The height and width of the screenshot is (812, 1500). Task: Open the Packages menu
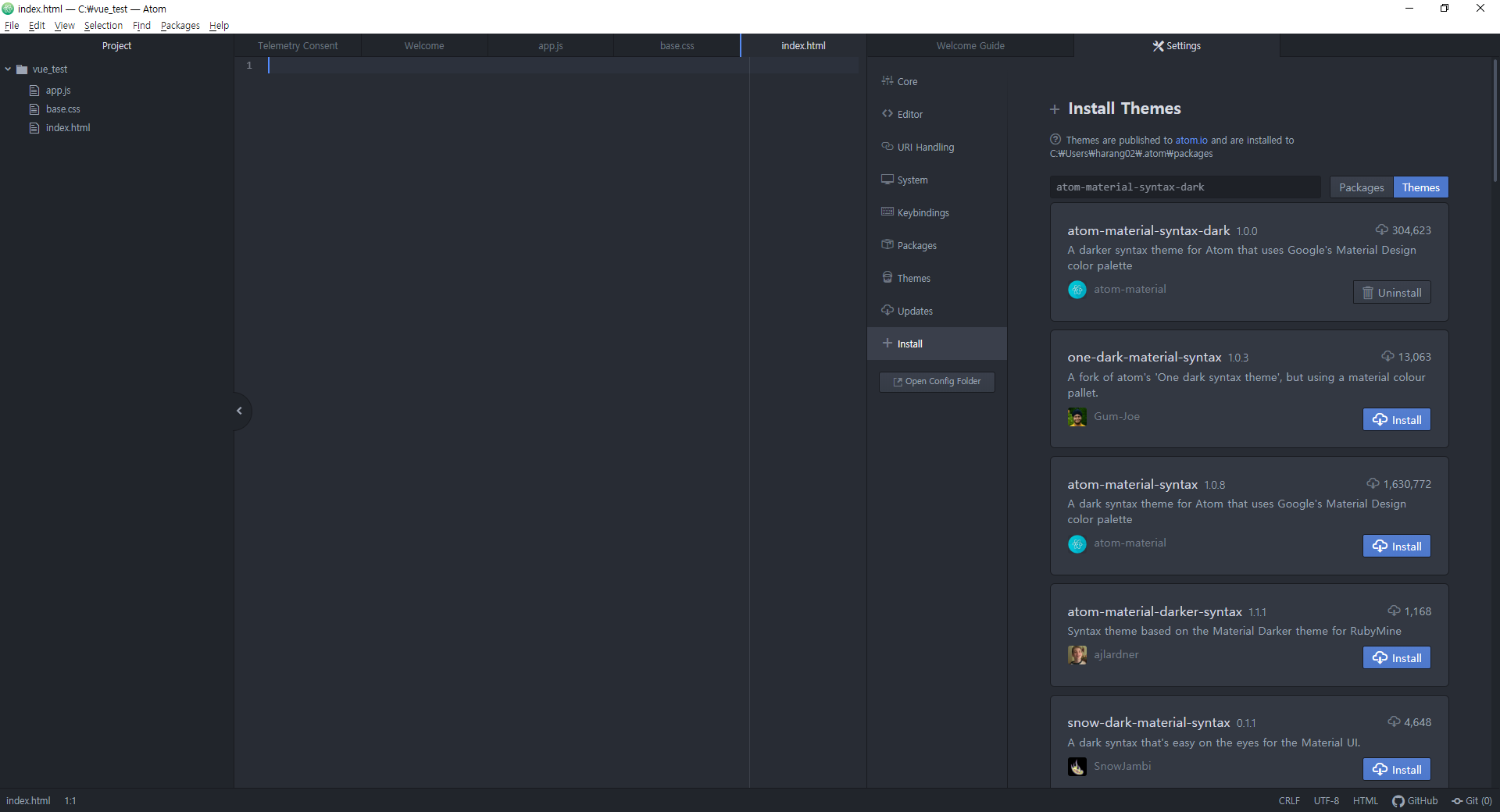pos(180,26)
